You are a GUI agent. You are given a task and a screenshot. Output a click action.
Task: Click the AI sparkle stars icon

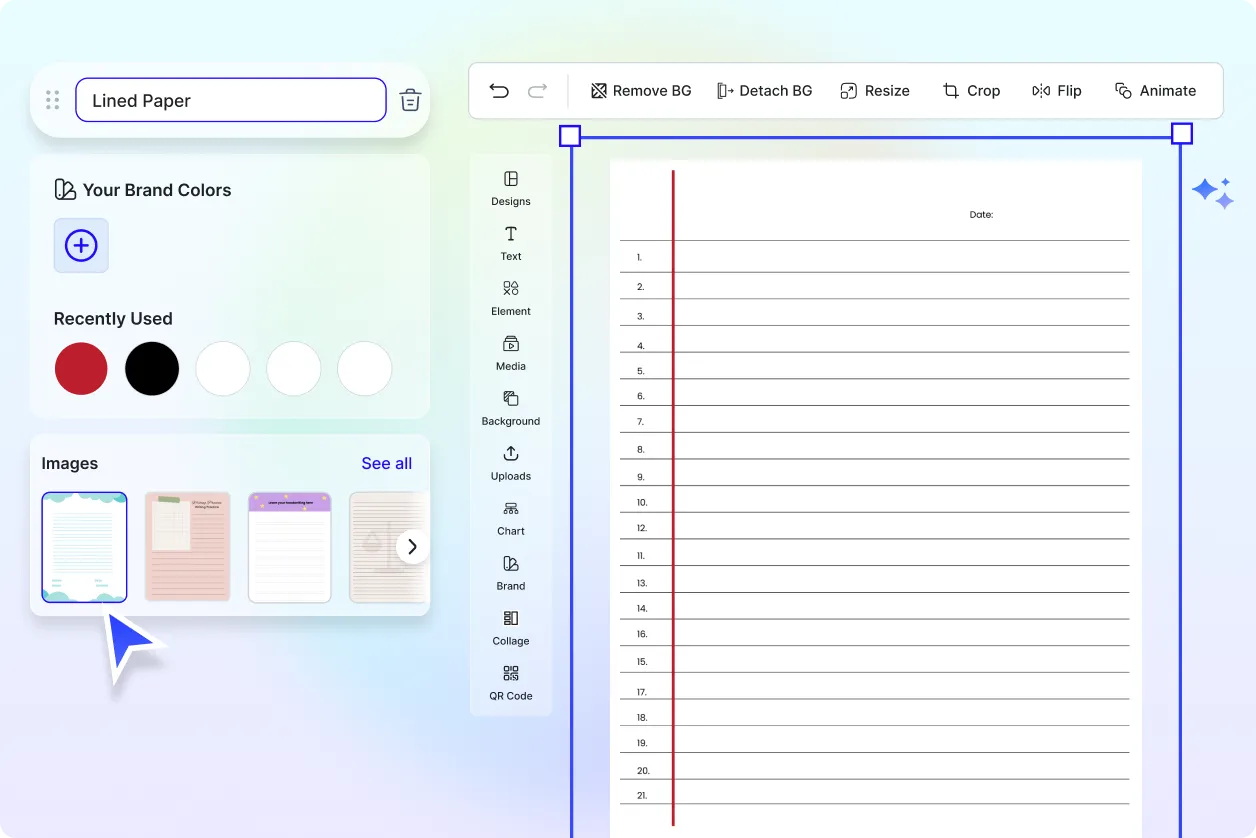[x=1213, y=193]
